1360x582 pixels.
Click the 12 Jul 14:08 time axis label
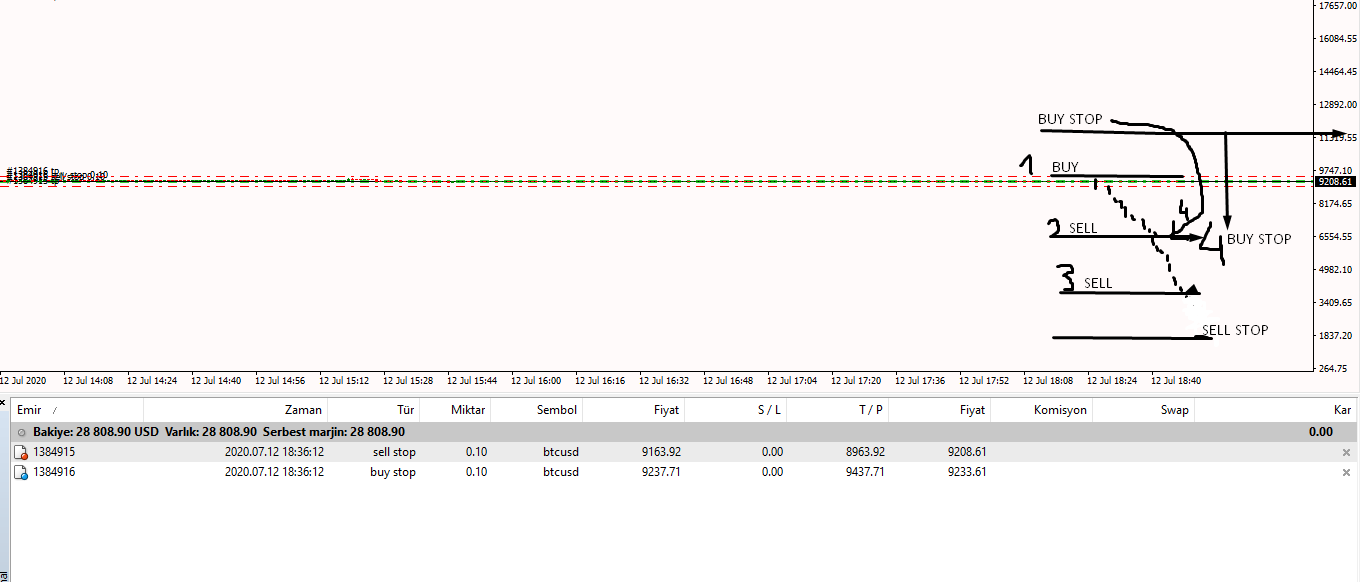coord(88,381)
